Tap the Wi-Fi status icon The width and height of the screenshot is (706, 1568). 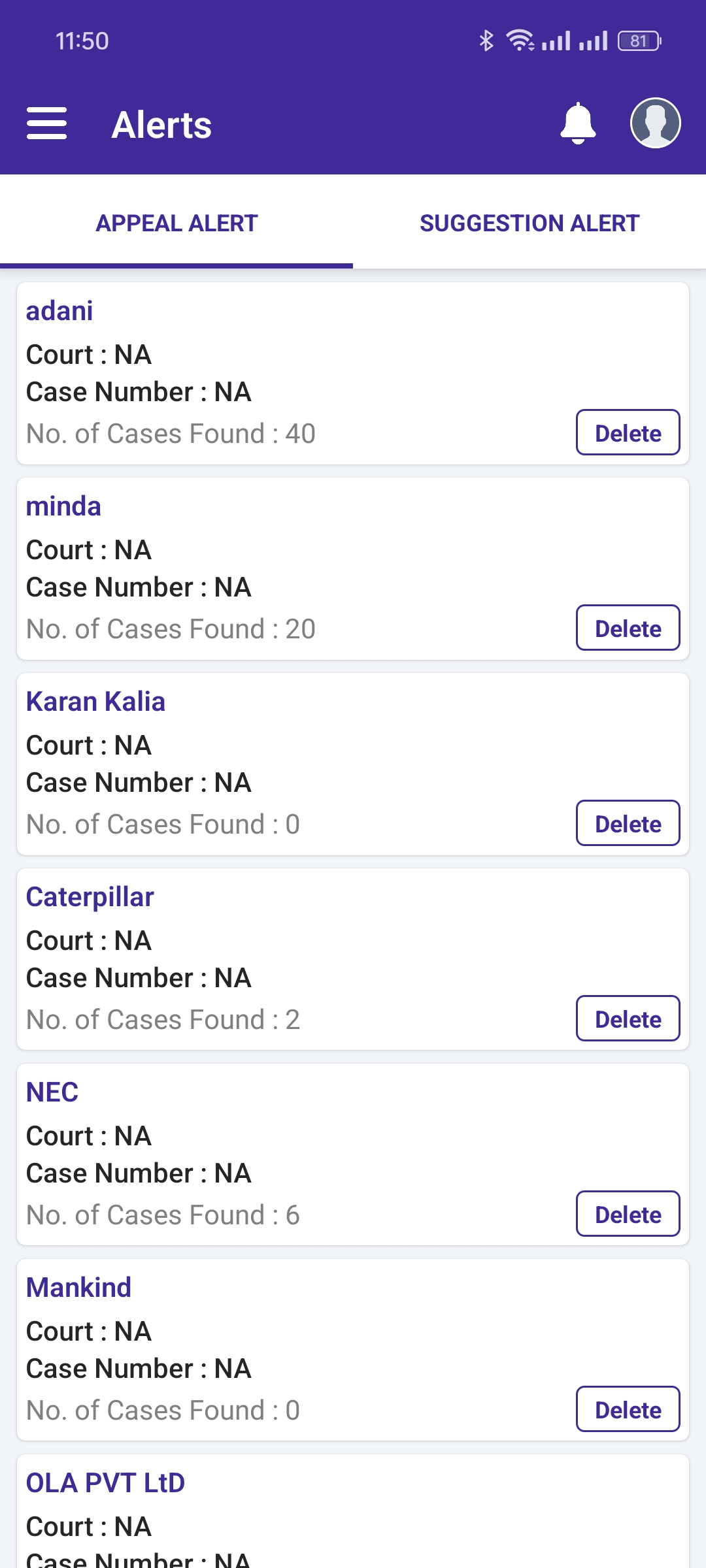click(520, 41)
